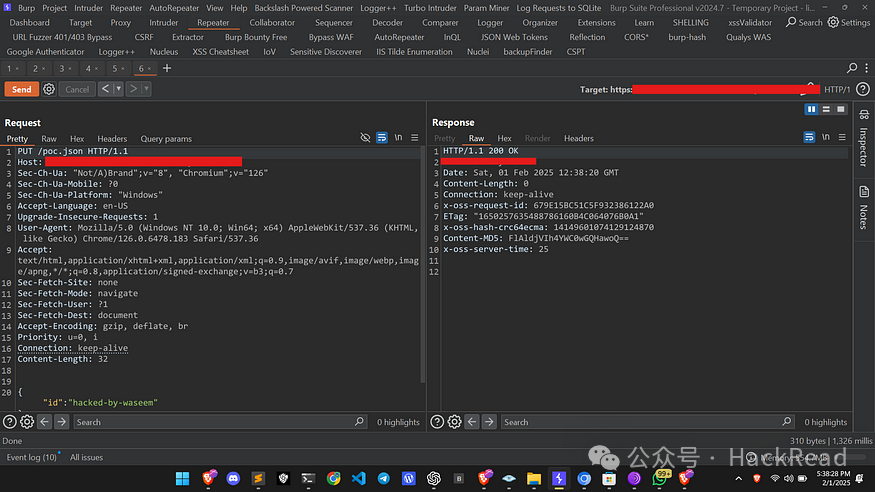Close Repeater tab 6

click(x=150, y=69)
